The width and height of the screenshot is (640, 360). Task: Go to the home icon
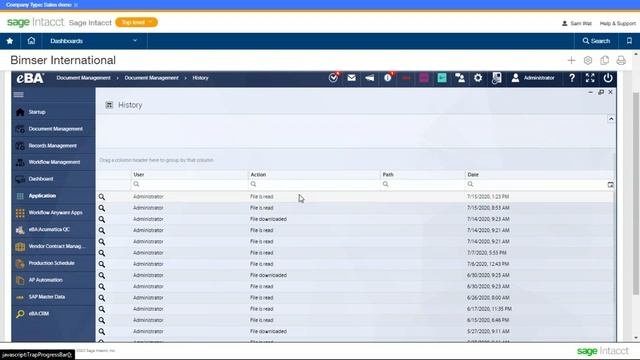(31, 41)
